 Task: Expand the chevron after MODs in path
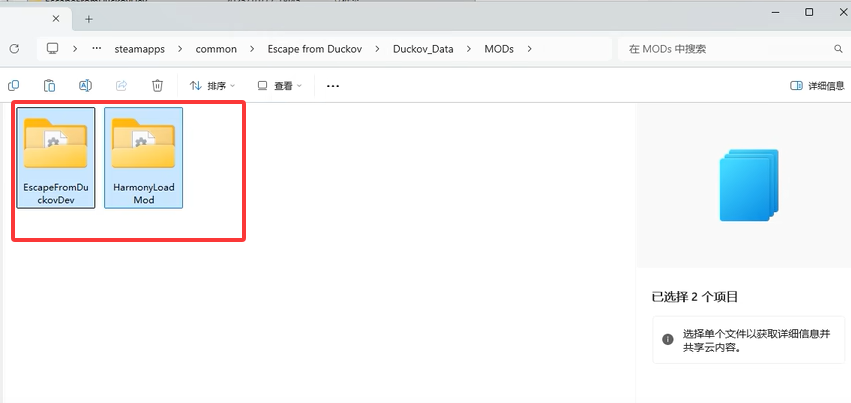coord(530,48)
